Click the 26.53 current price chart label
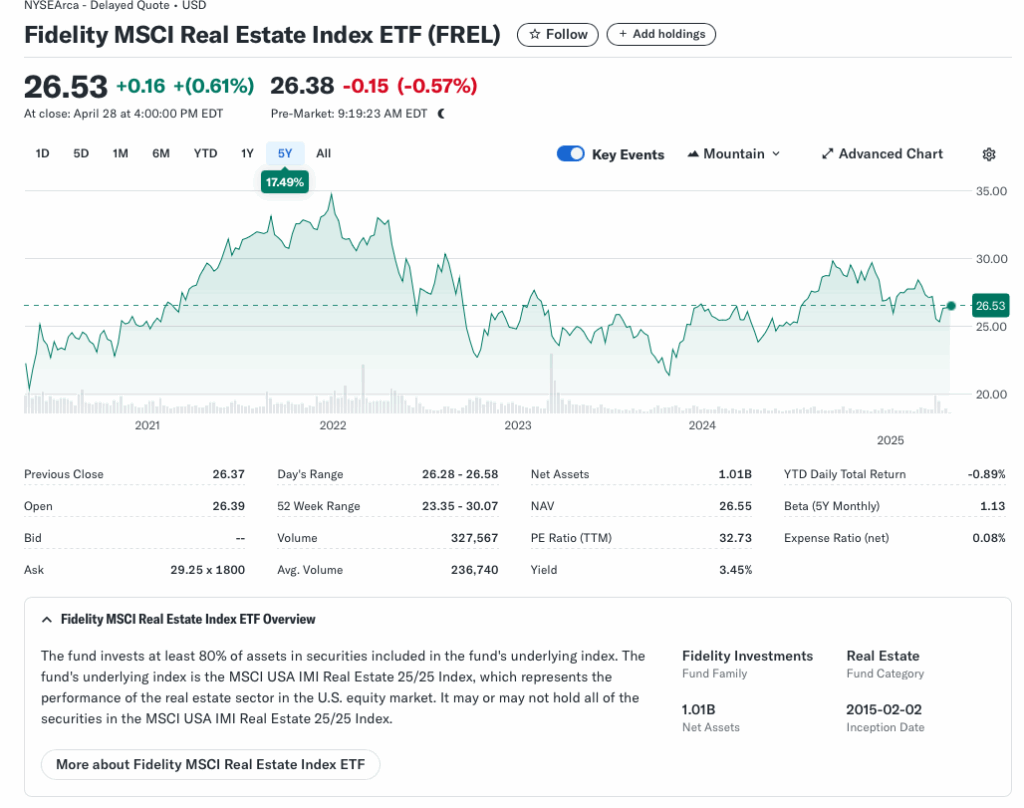1024x808 pixels. point(990,306)
